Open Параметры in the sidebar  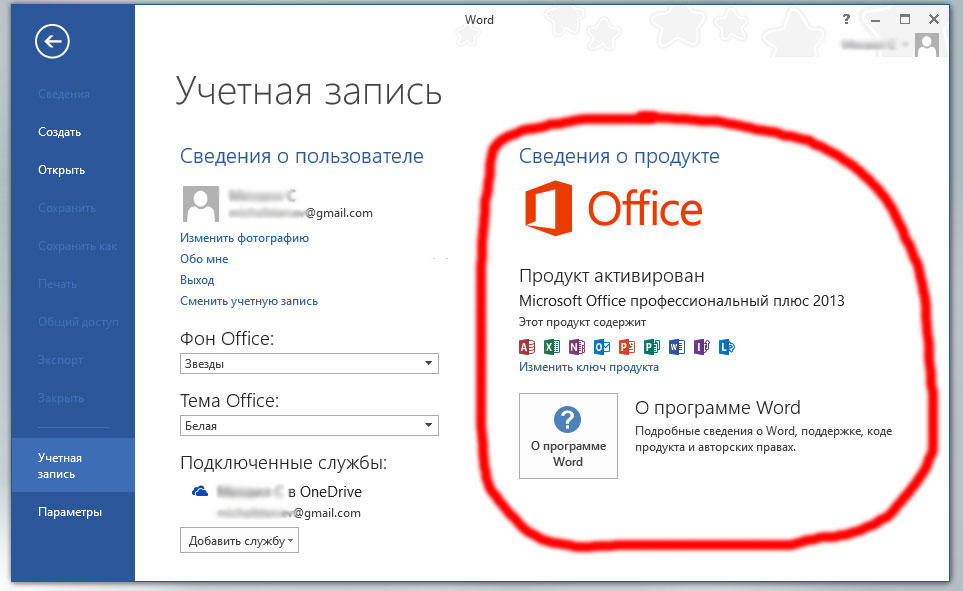click(x=70, y=512)
